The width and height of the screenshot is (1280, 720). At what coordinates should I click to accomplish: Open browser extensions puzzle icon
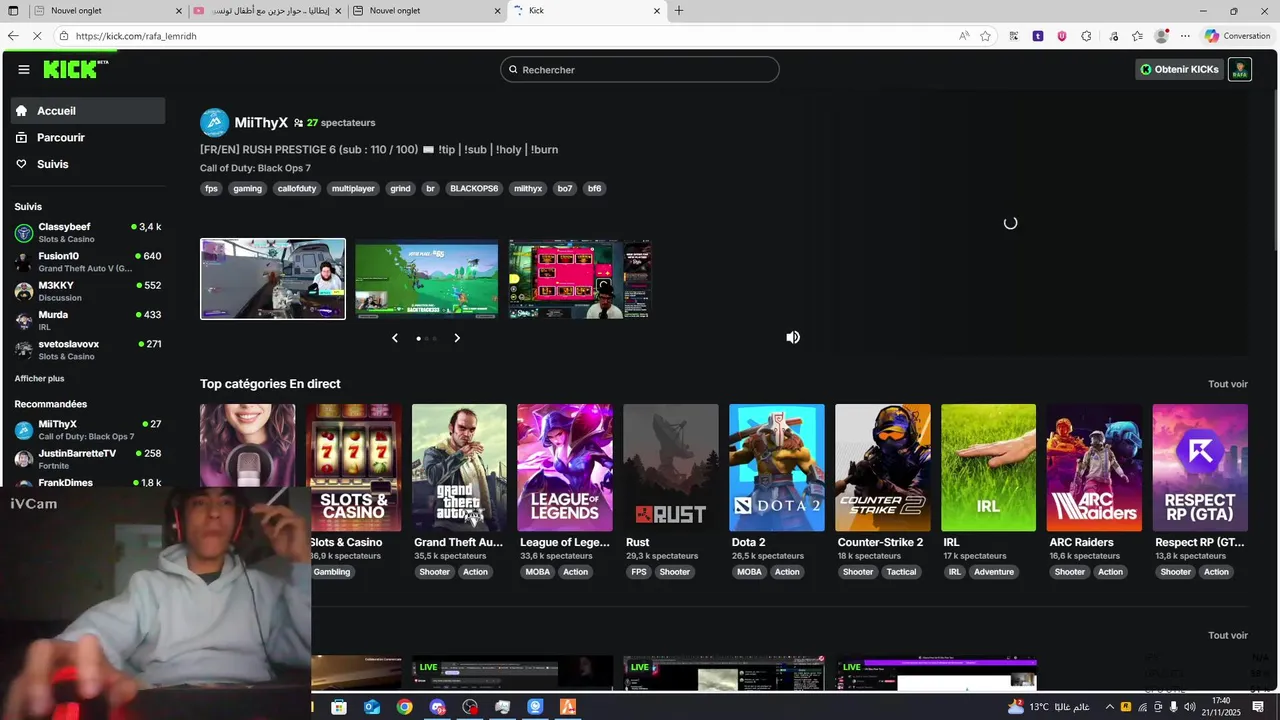(x=1087, y=36)
